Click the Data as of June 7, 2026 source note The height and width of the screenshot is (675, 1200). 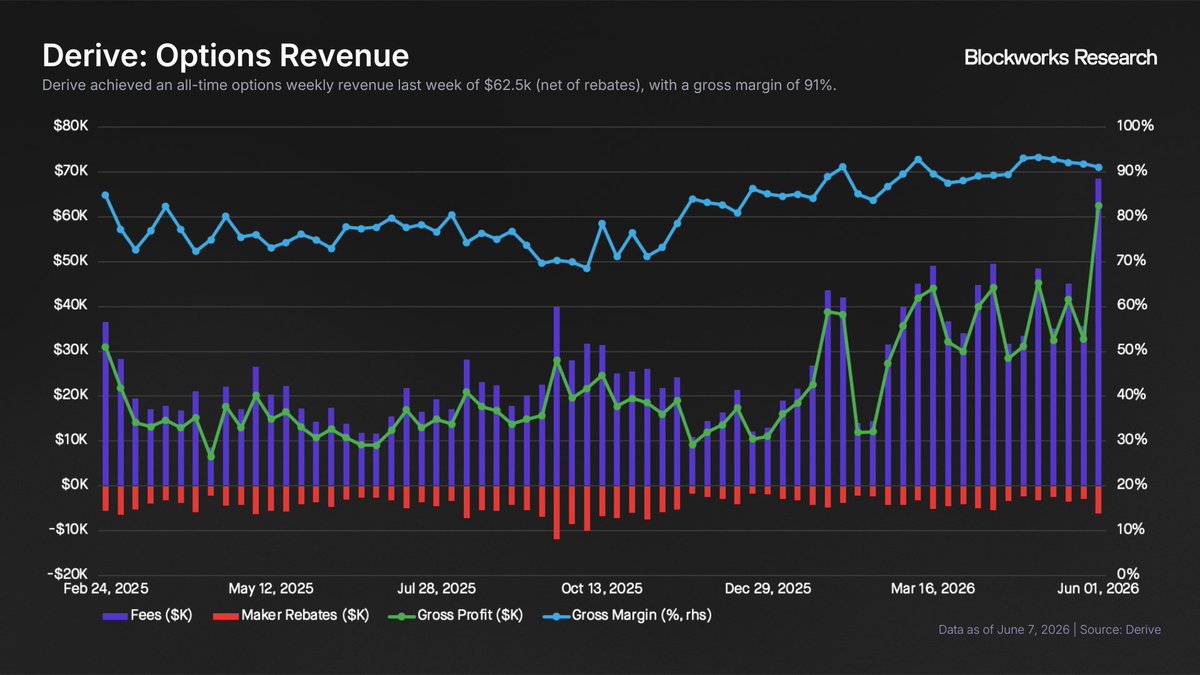1048,632
